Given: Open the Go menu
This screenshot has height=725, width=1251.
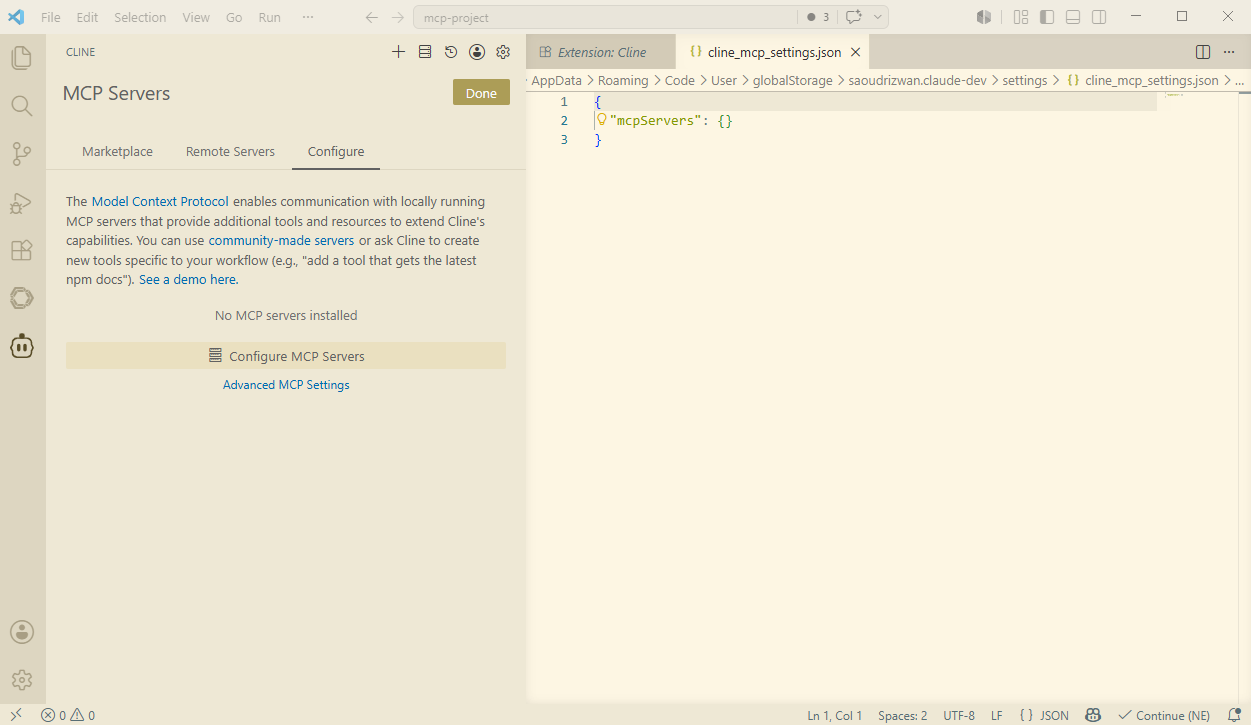Looking at the screenshot, I should (234, 17).
